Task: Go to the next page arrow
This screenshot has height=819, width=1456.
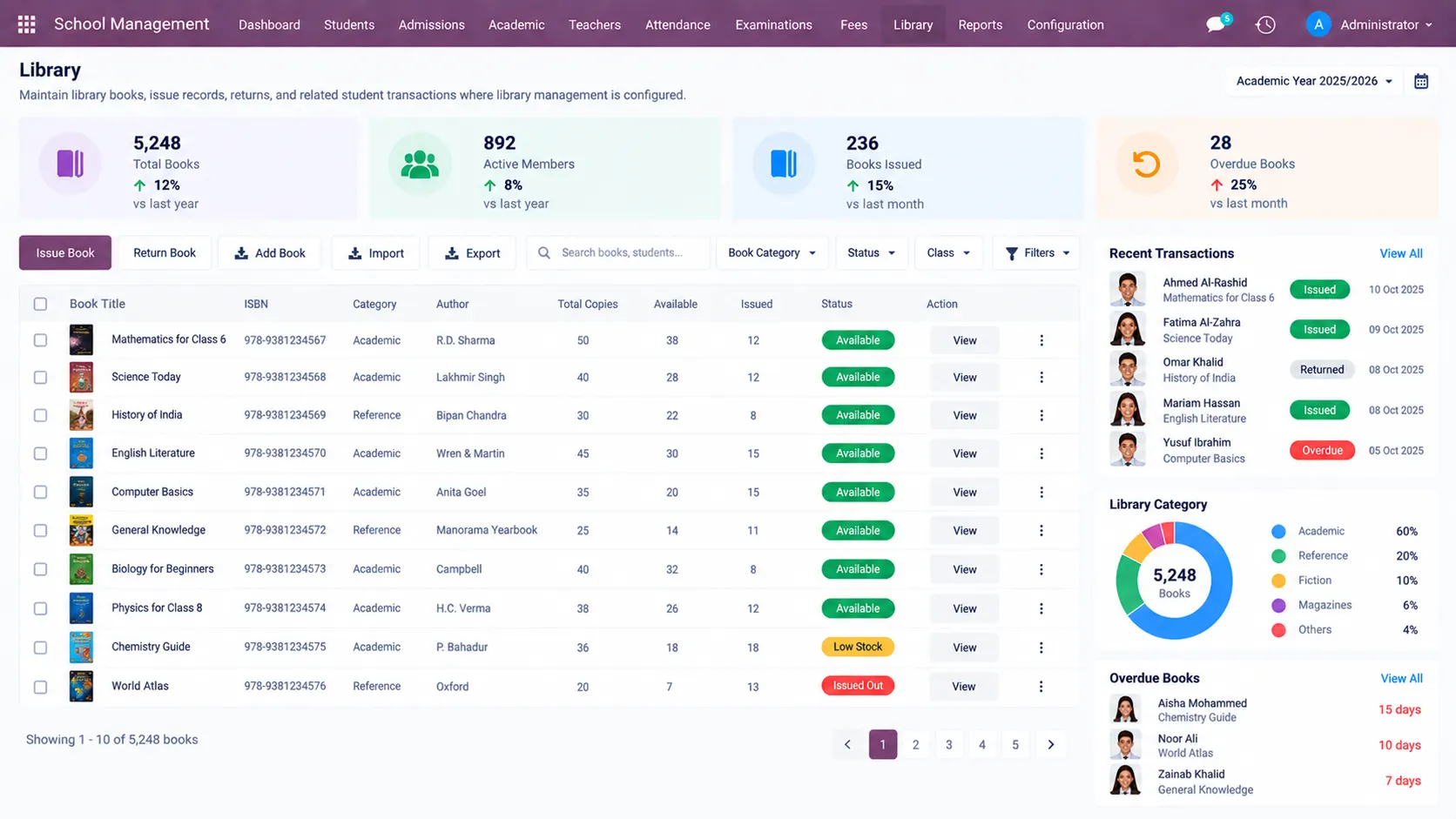Action: pos(1051,744)
